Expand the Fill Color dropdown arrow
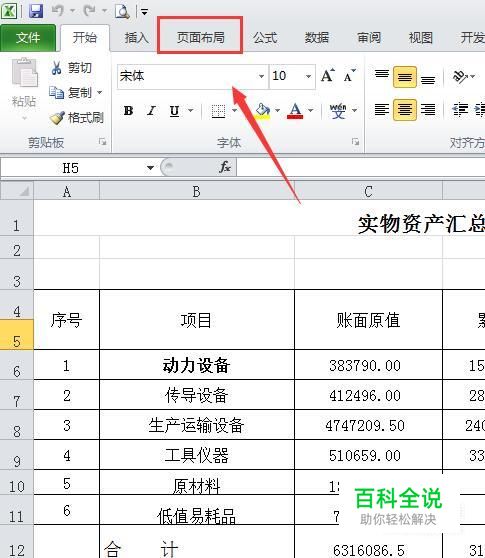This screenshot has width=485, height=558. (x=278, y=111)
